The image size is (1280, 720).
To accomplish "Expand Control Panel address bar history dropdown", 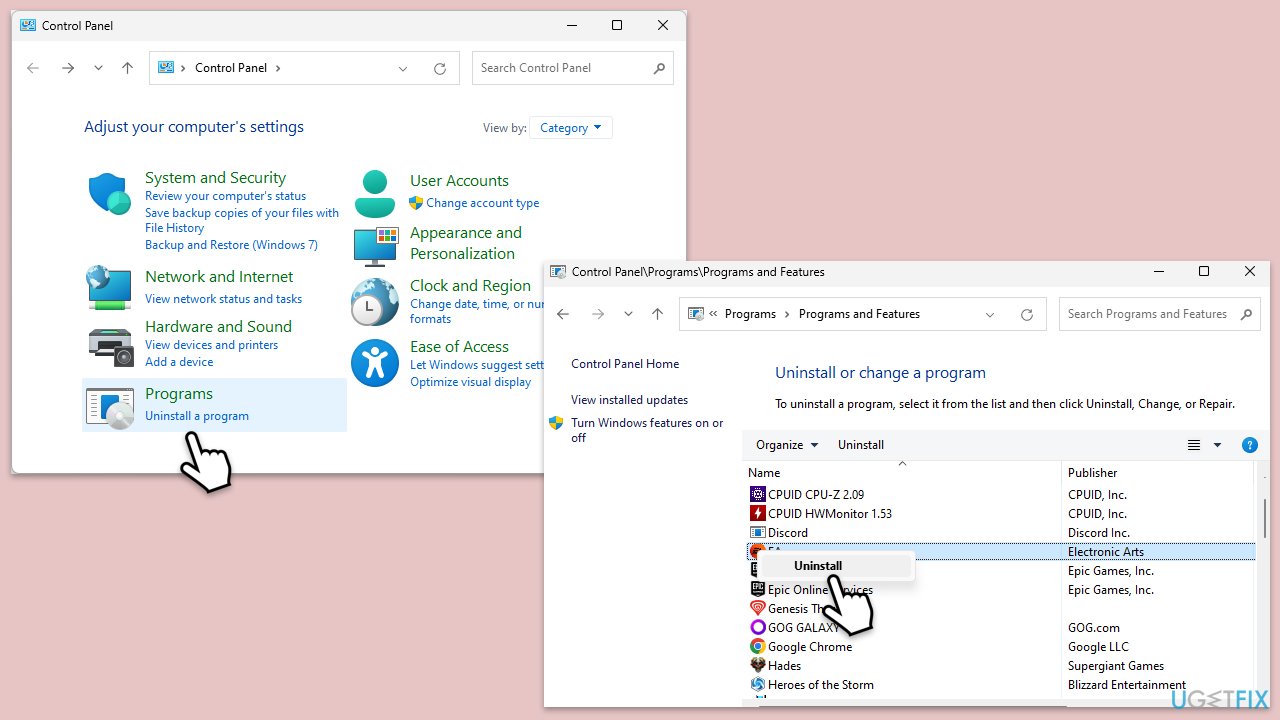I will 403,68.
